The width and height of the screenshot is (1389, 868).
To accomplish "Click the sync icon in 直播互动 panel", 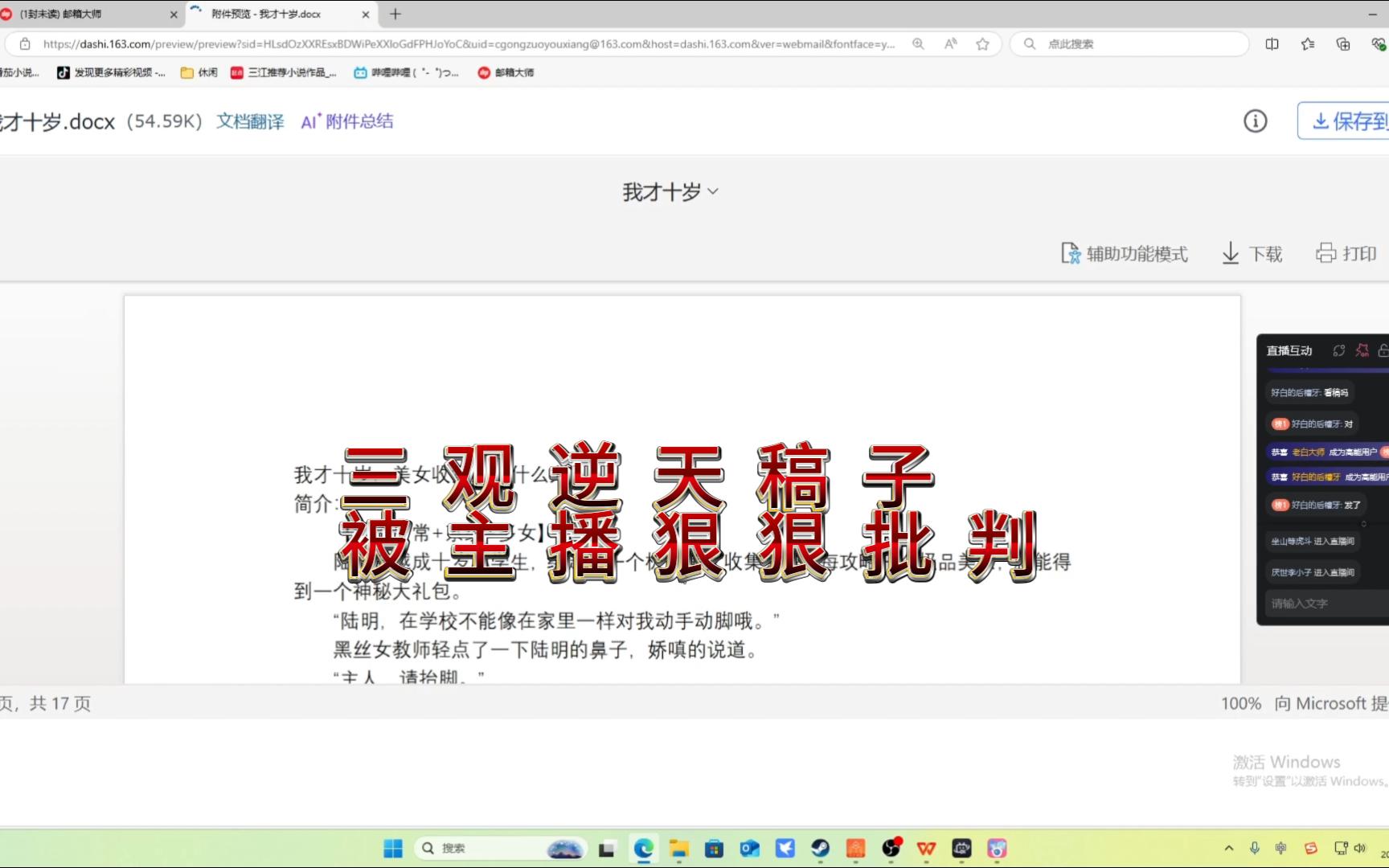I will [x=1338, y=350].
